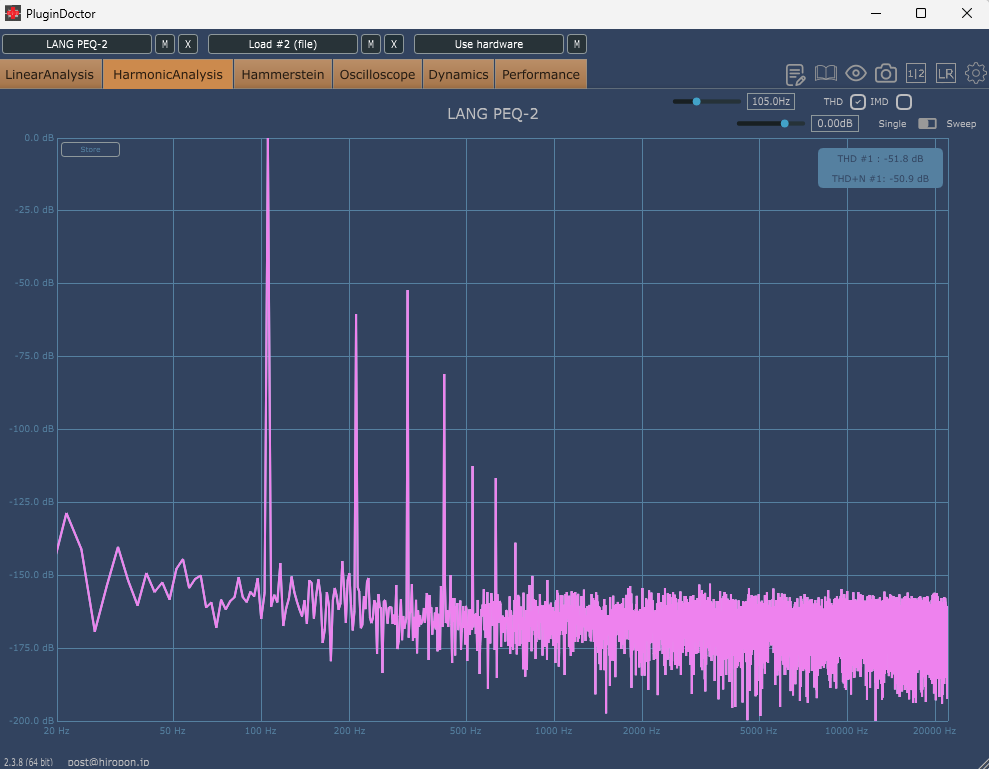989x769 pixels.
Task: Click the Store button on the graph
Action: (x=90, y=150)
